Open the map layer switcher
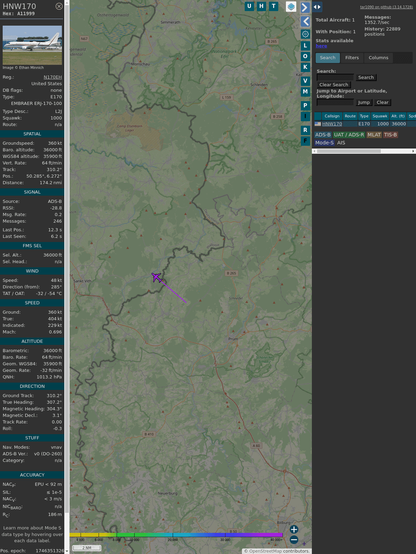The height and width of the screenshot is (554, 416). pos(291,7)
